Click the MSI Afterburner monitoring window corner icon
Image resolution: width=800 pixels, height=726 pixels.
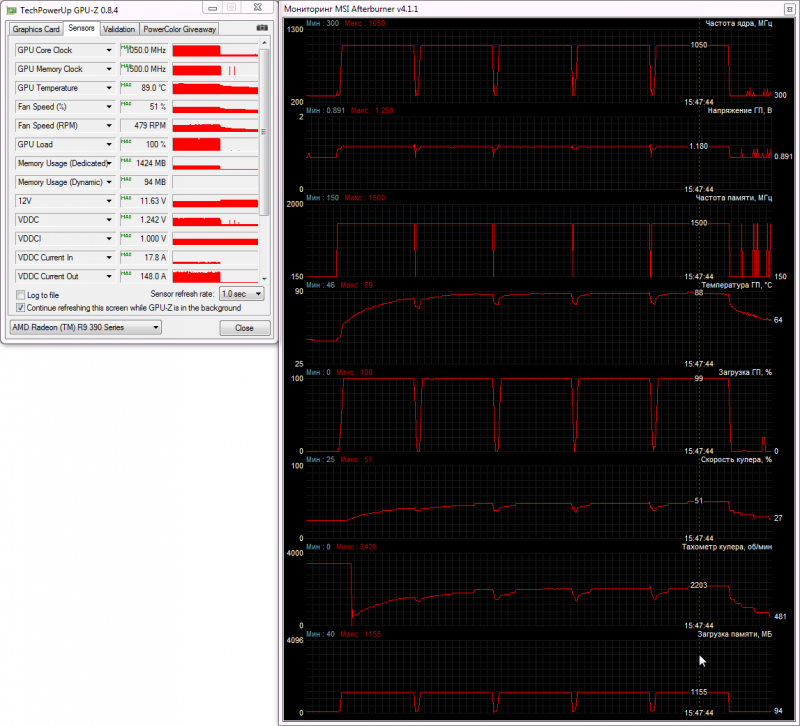click(789, 9)
